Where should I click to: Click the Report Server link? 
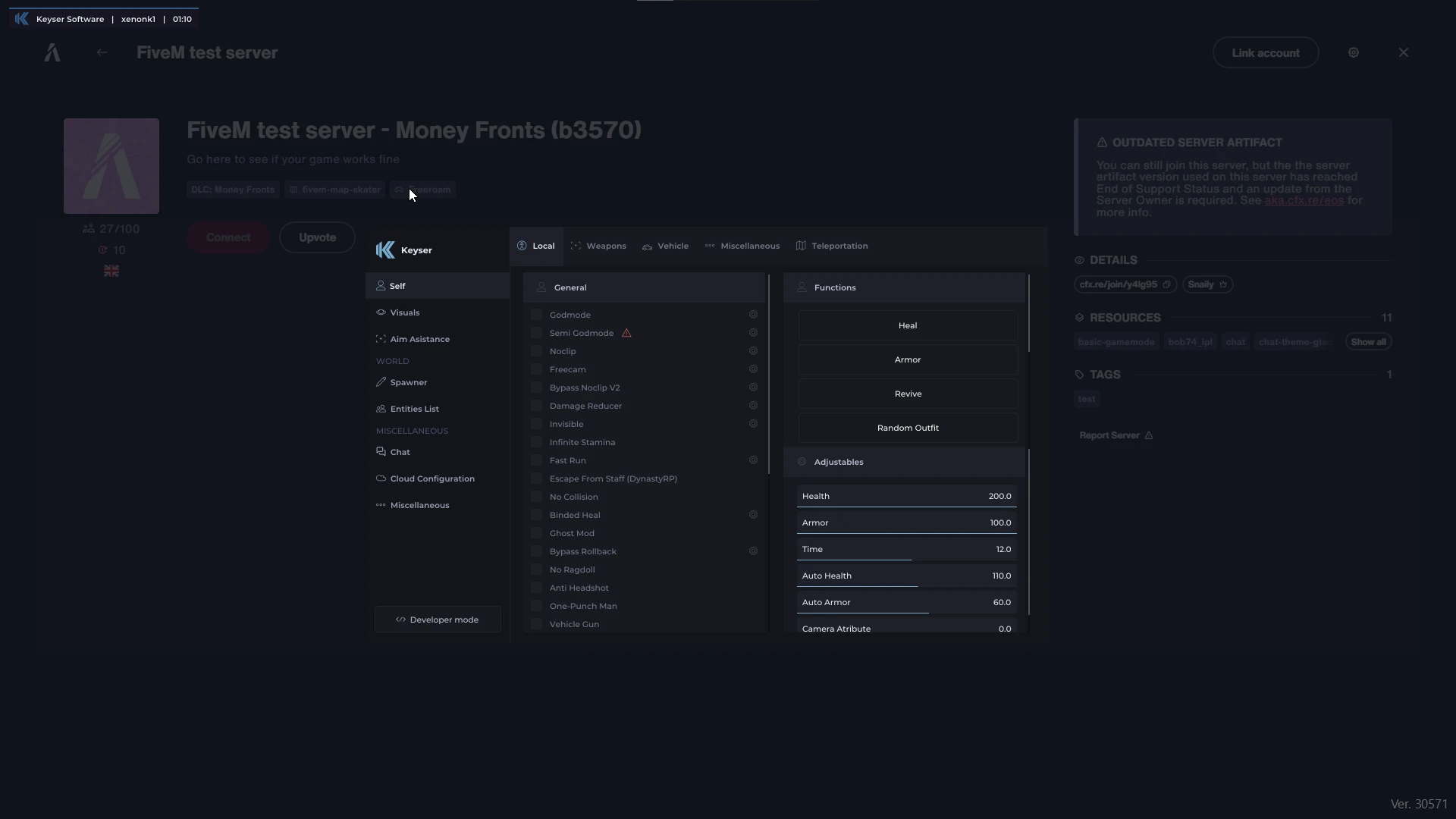pyautogui.click(x=1116, y=435)
